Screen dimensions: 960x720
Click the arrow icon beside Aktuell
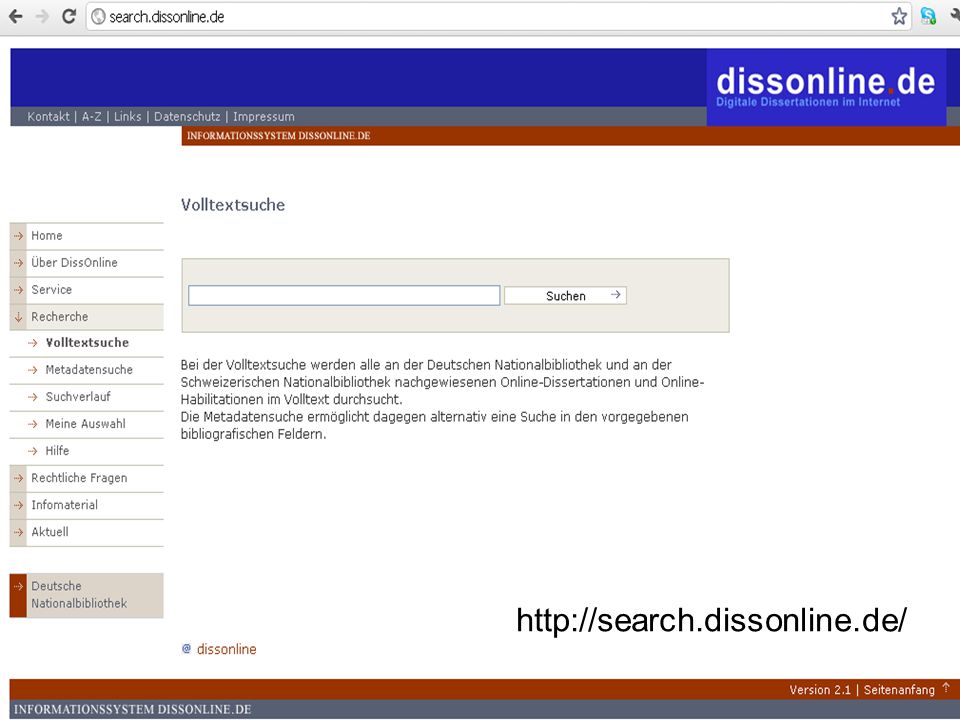[x=18, y=531]
